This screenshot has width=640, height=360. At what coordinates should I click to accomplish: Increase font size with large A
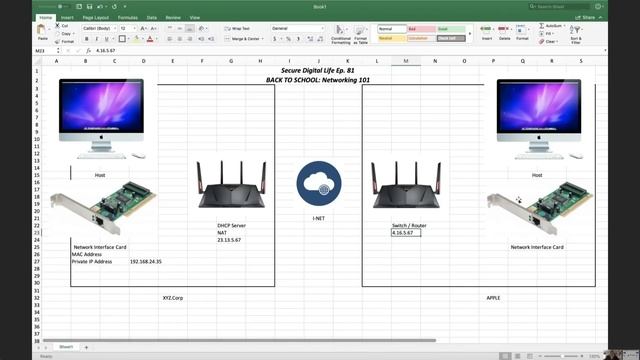pos(143,29)
